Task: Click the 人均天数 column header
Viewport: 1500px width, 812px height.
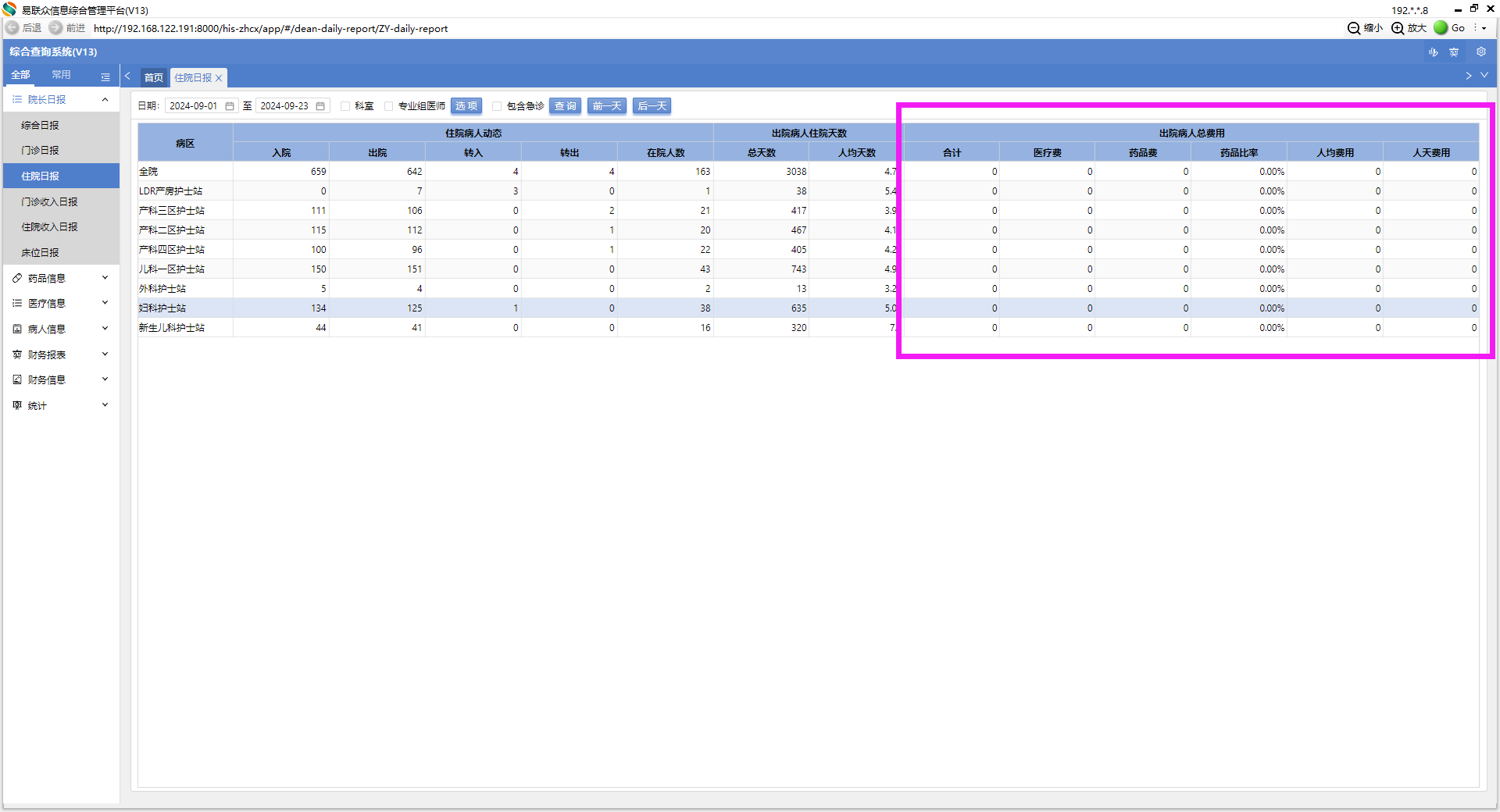Action: tap(857, 153)
